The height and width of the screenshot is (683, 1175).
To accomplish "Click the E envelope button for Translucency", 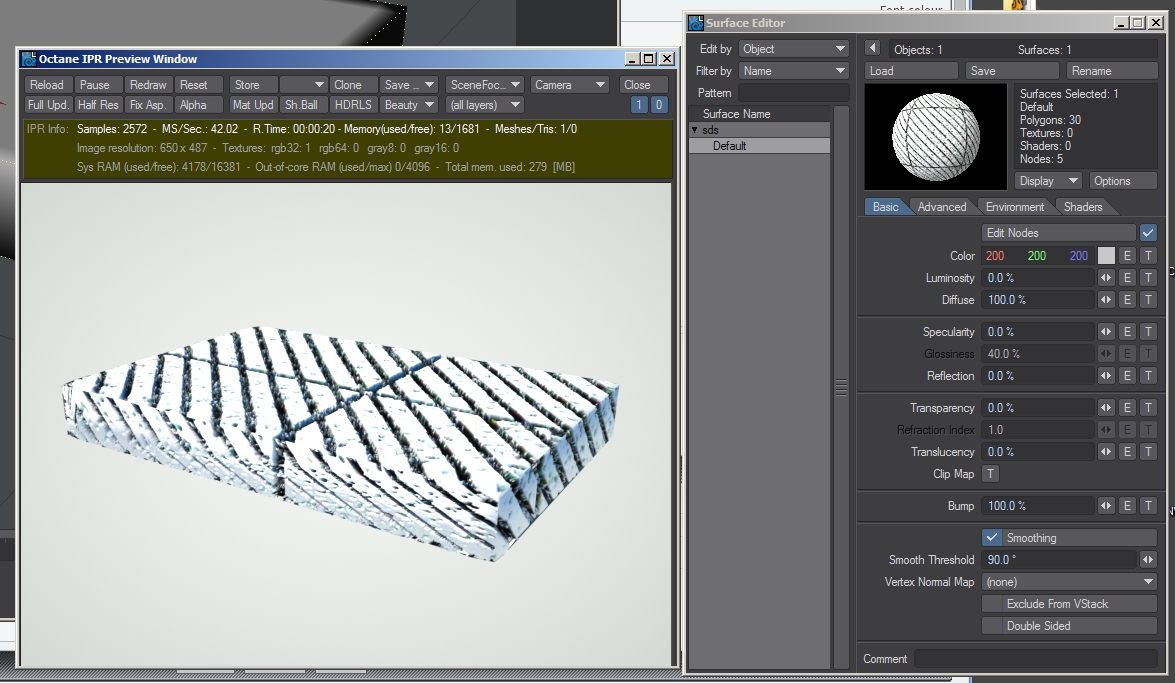I will (1127, 451).
